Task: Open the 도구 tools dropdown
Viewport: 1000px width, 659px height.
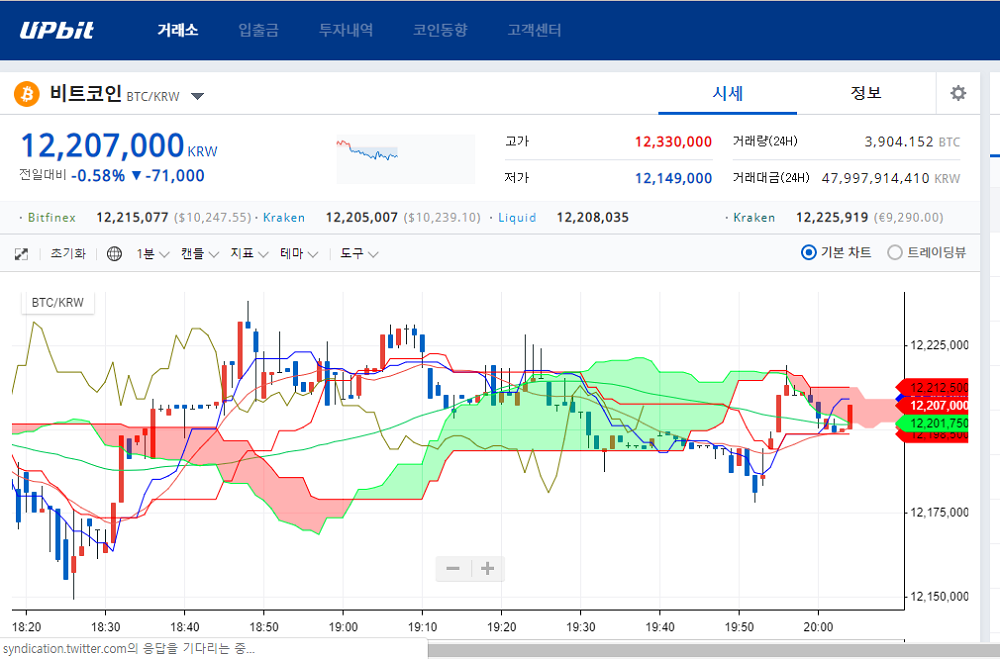Action: point(359,254)
